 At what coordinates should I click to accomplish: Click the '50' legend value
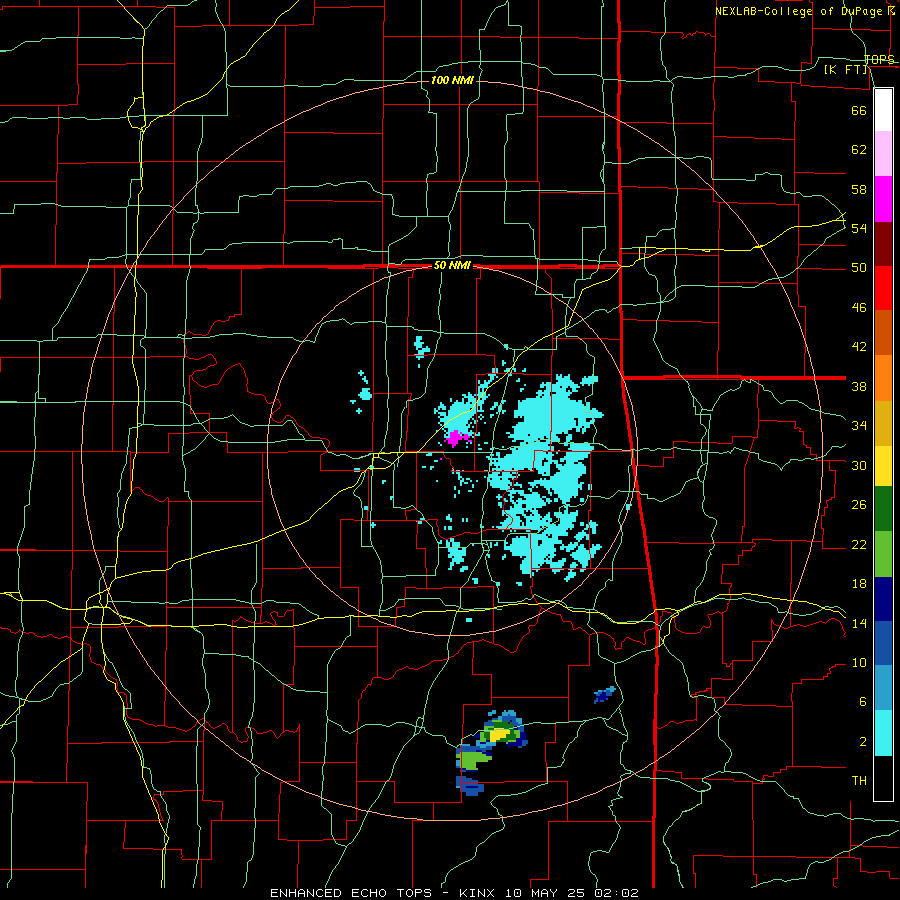click(x=859, y=268)
